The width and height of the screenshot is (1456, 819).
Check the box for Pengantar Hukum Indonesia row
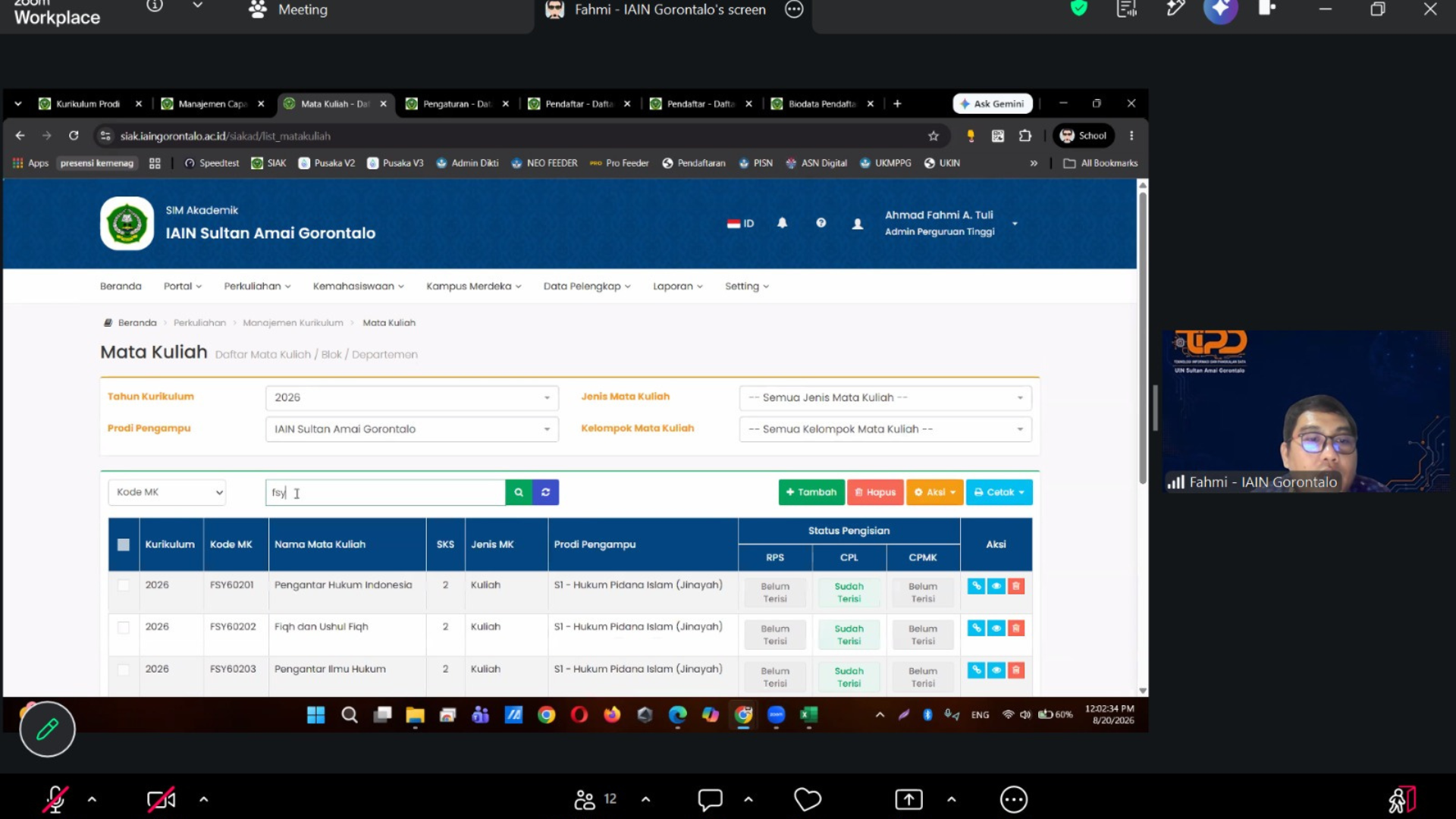click(x=124, y=585)
